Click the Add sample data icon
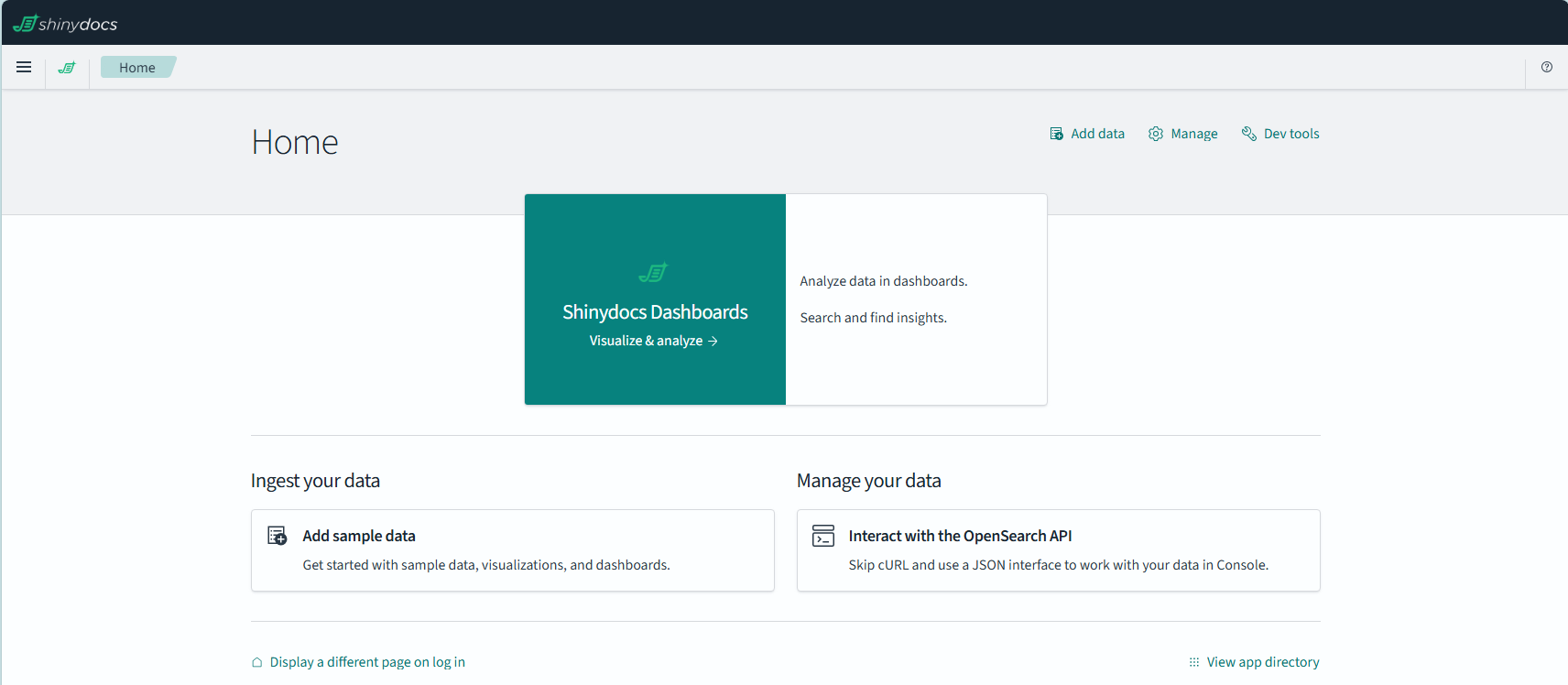This screenshot has height=685, width=1568. click(x=277, y=536)
